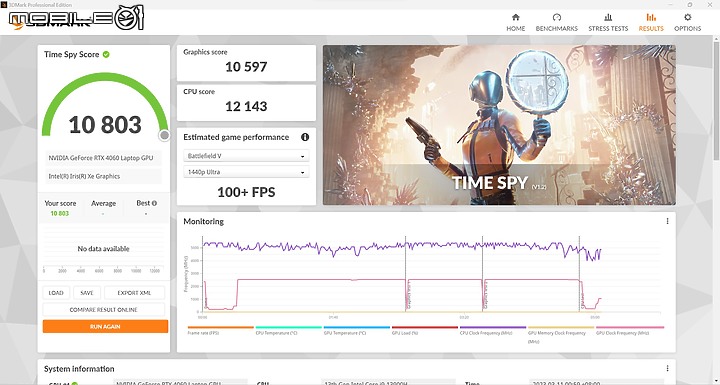720x385 pixels.
Task: Click the Your score value 10 803
Action: coord(60,214)
